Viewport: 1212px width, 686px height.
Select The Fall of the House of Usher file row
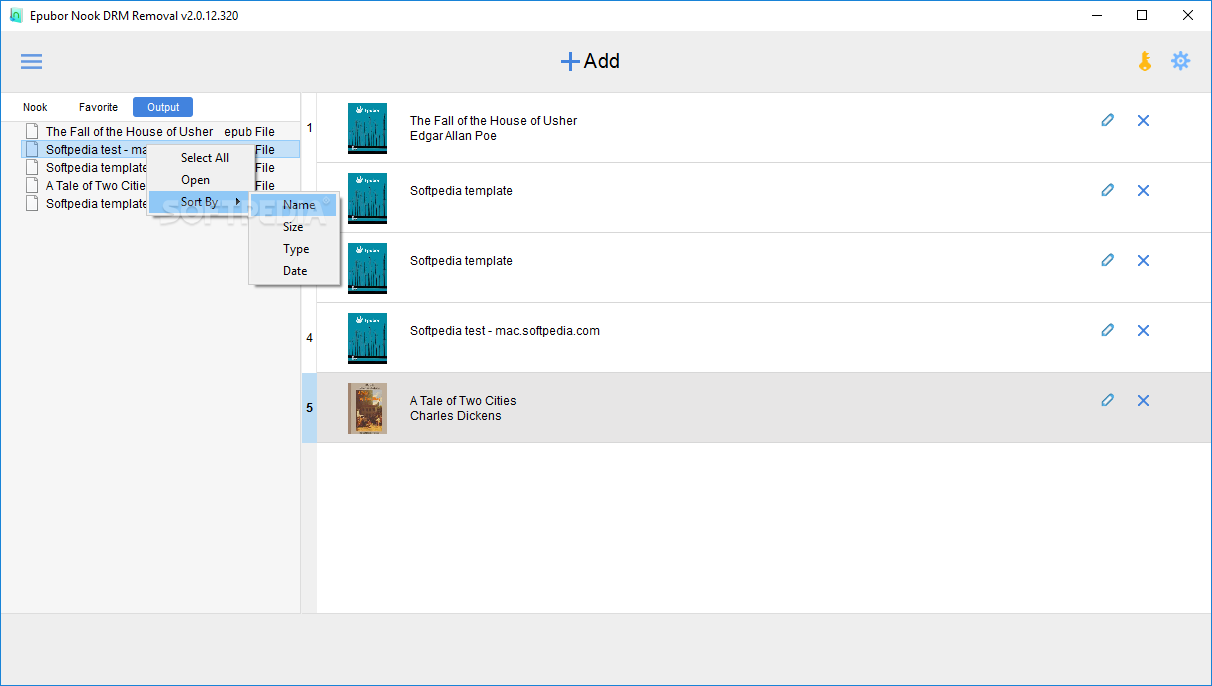point(160,131)
